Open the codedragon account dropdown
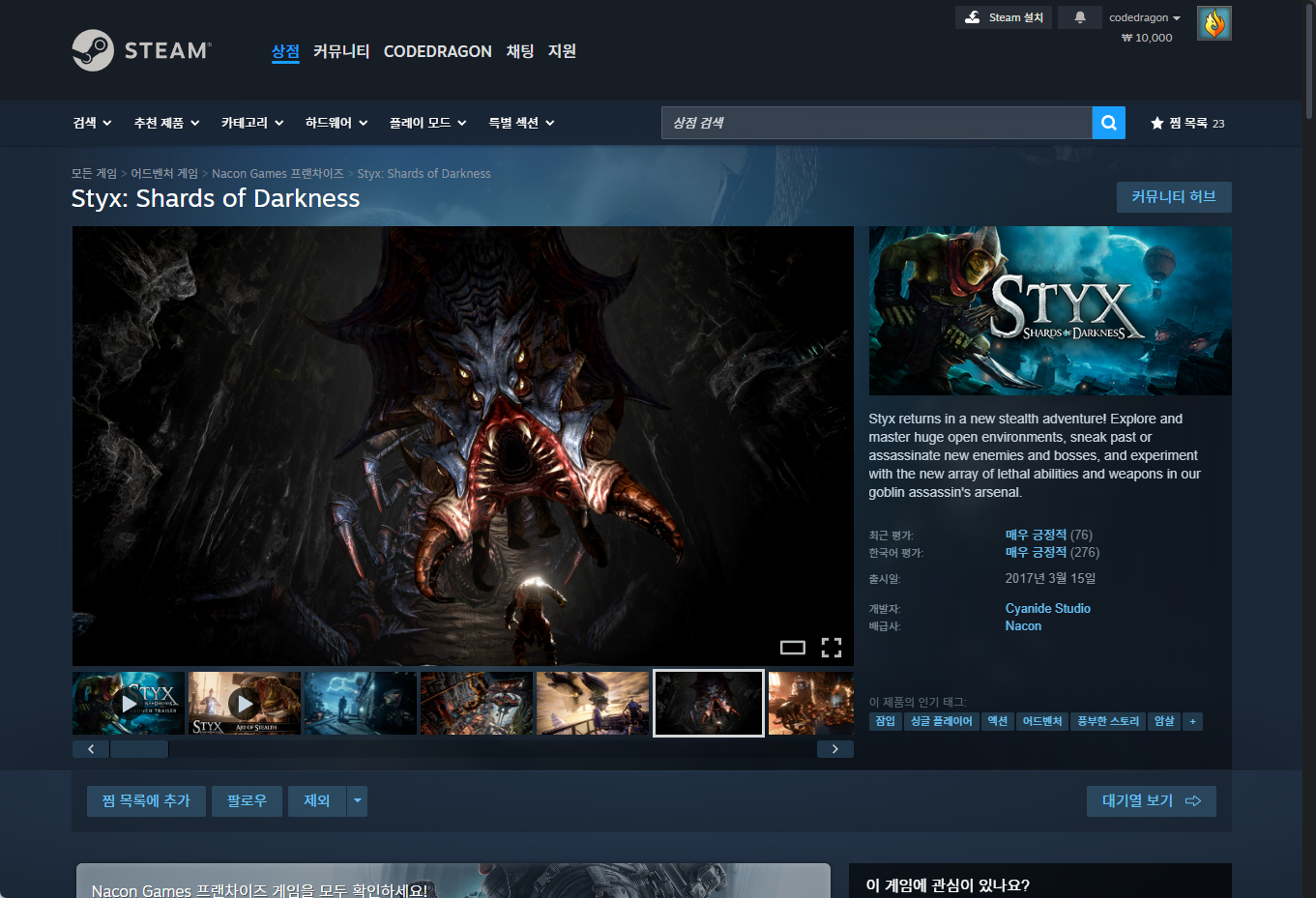Screen dimensions: 1316x898 pos(1145,17)
